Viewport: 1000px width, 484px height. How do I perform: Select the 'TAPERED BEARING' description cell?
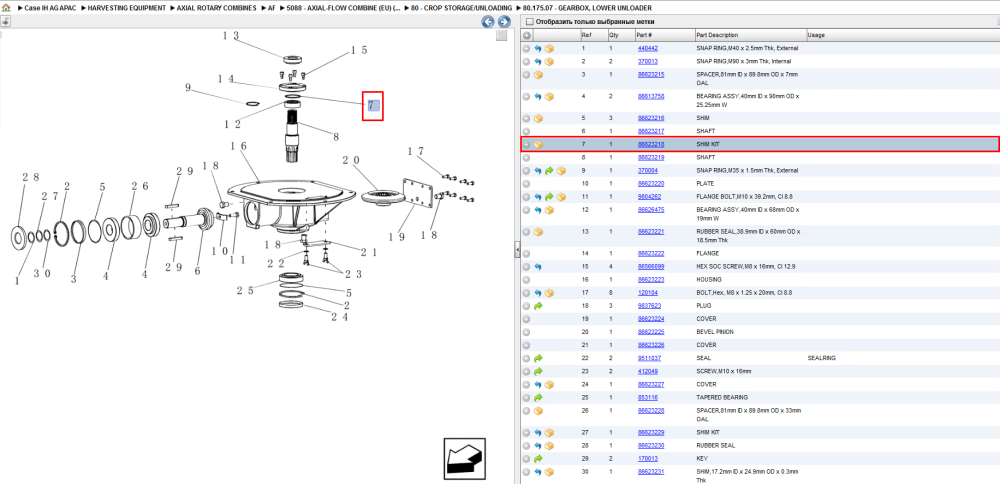pos(720,397)
